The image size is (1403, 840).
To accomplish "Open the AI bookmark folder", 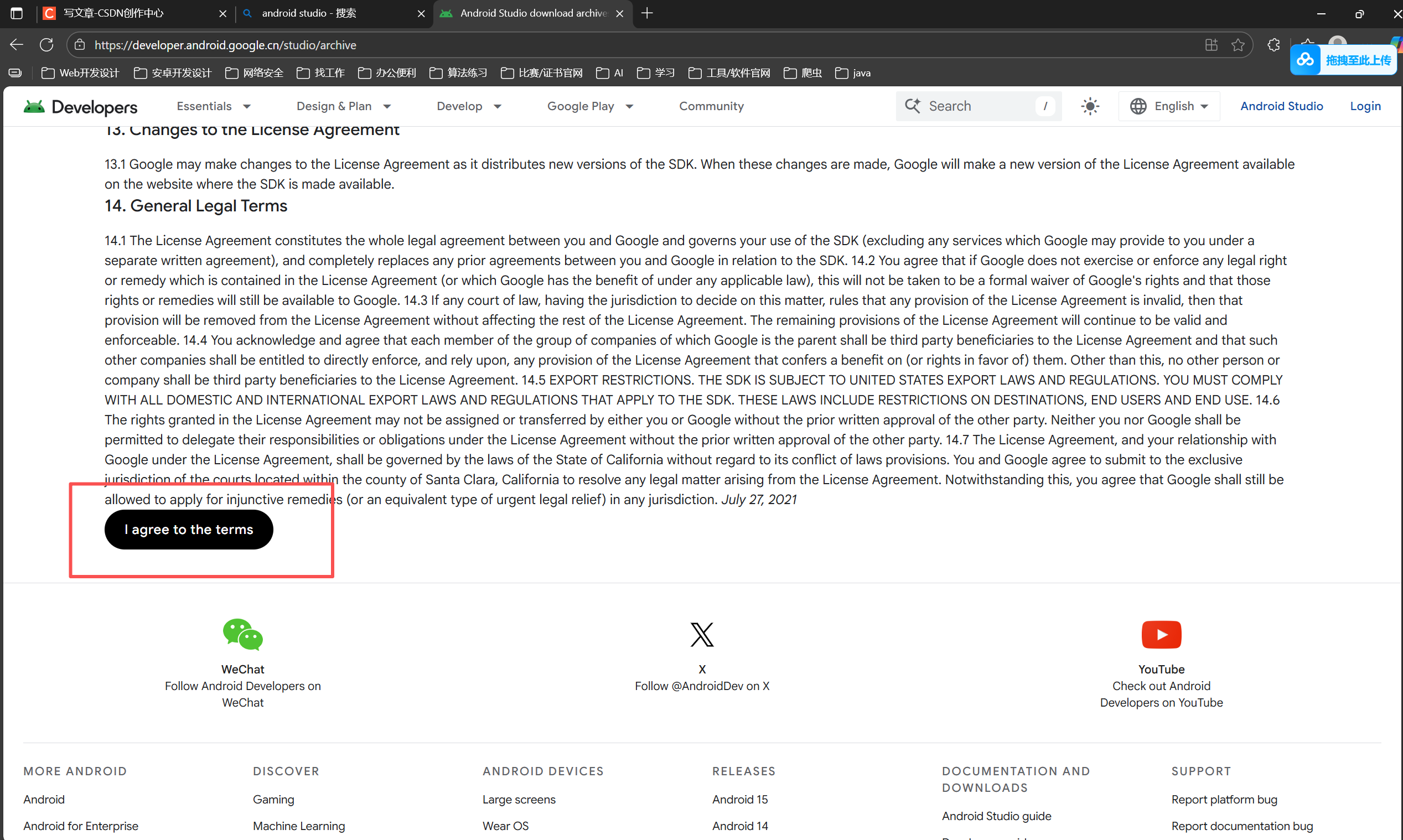I will click(609, 73).
